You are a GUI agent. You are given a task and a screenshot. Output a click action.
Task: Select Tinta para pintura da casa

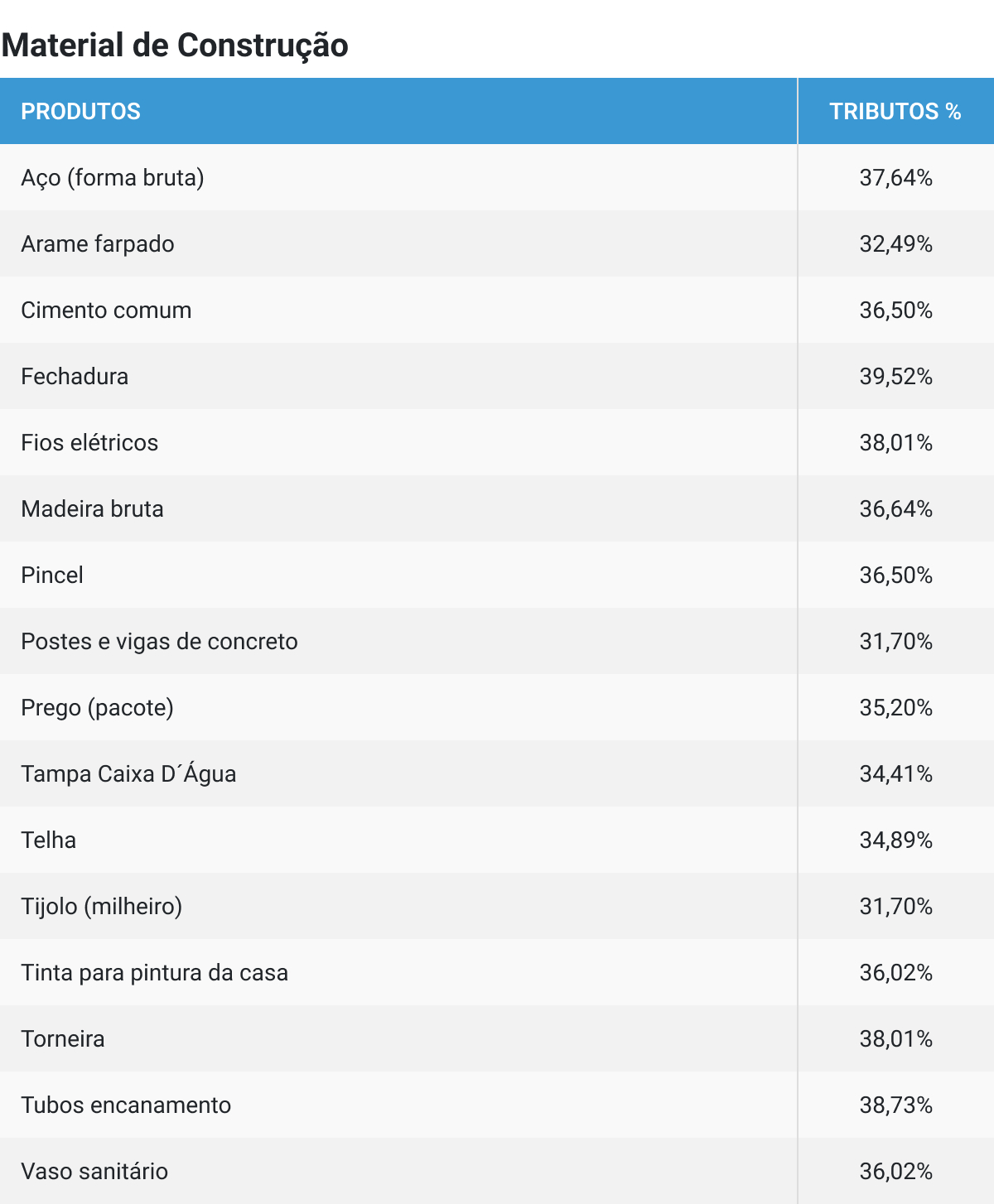pos(154,973)
